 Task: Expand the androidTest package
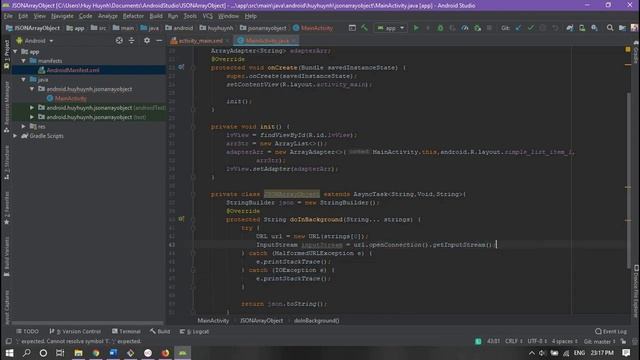pos(32,108)
